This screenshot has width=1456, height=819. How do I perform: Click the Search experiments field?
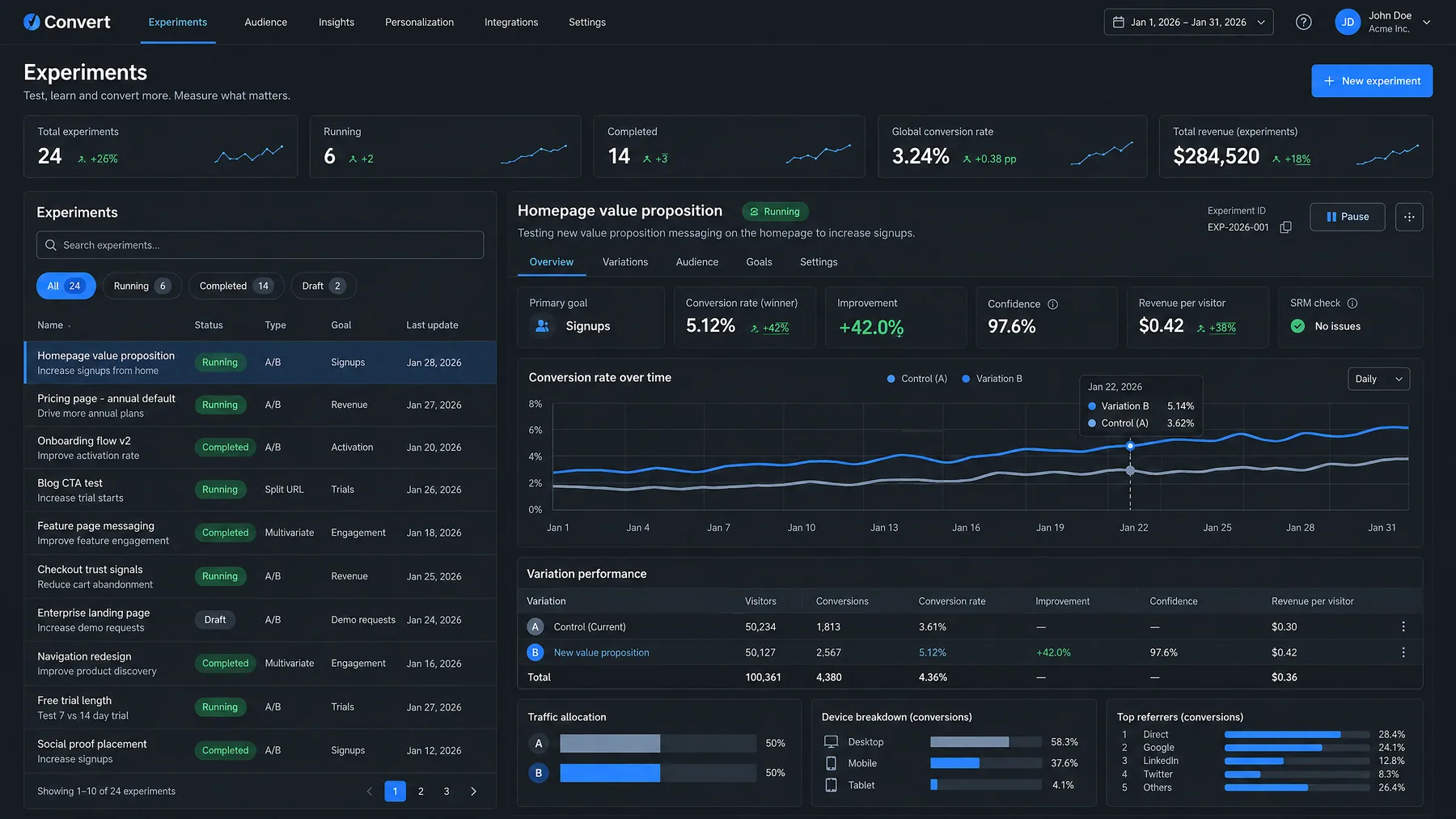[260, 245]
